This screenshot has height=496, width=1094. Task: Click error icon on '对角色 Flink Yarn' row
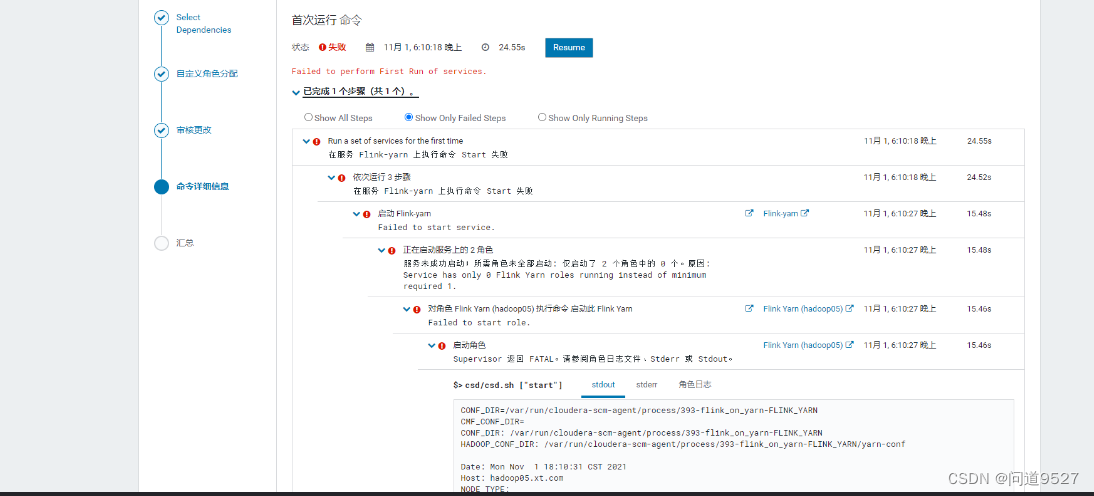[x=417, y=309]
